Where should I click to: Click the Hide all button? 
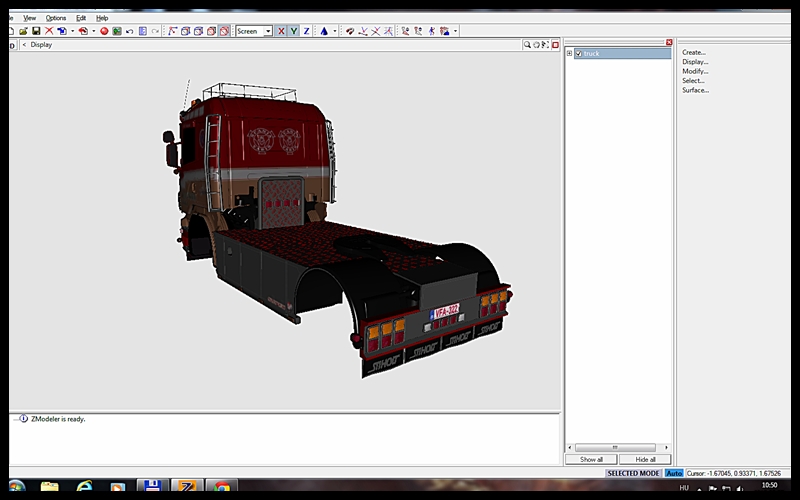[x=645, y=459]
